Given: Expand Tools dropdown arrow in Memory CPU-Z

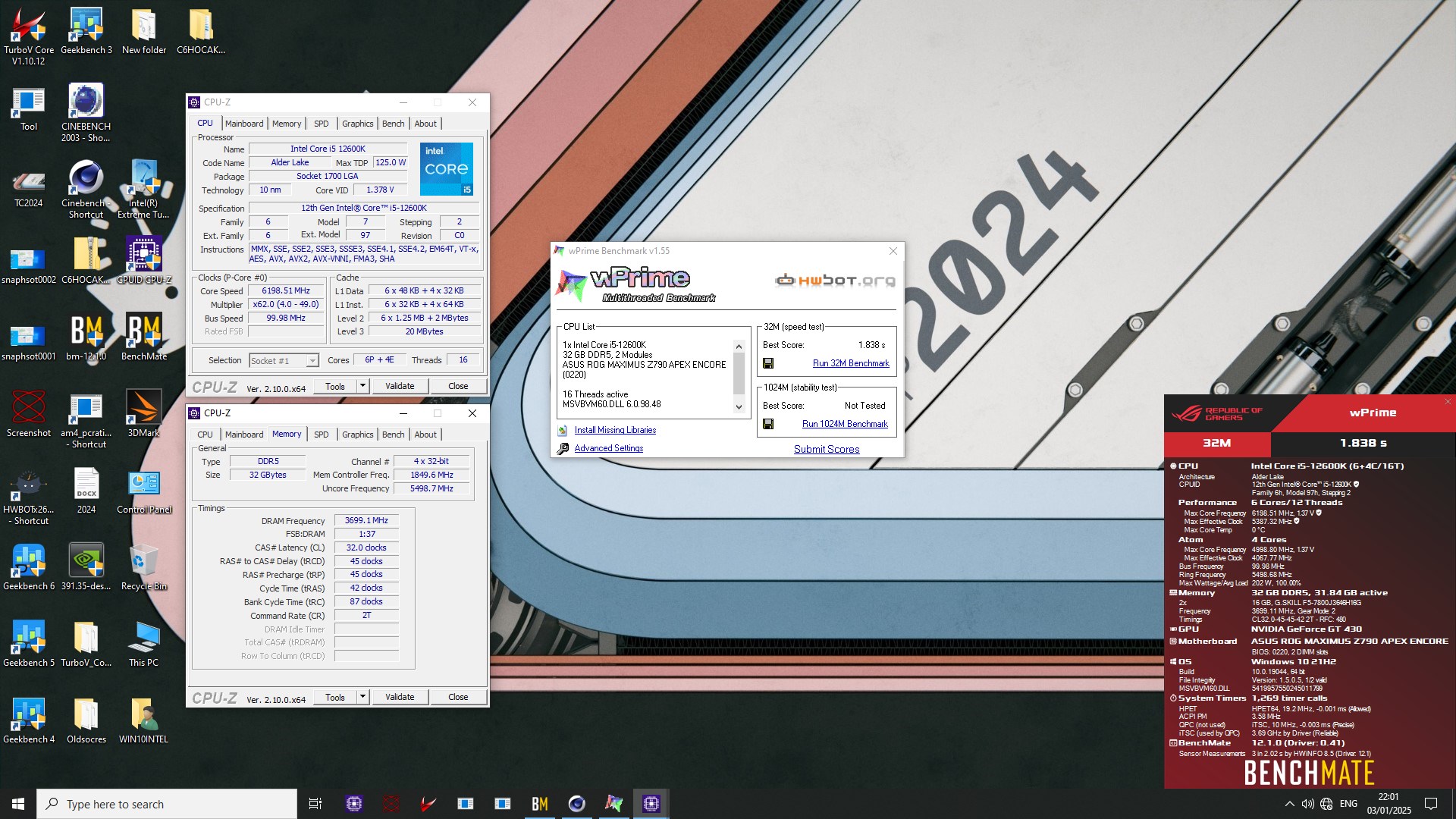Looking at the screenshot, I should coord(362,697).
